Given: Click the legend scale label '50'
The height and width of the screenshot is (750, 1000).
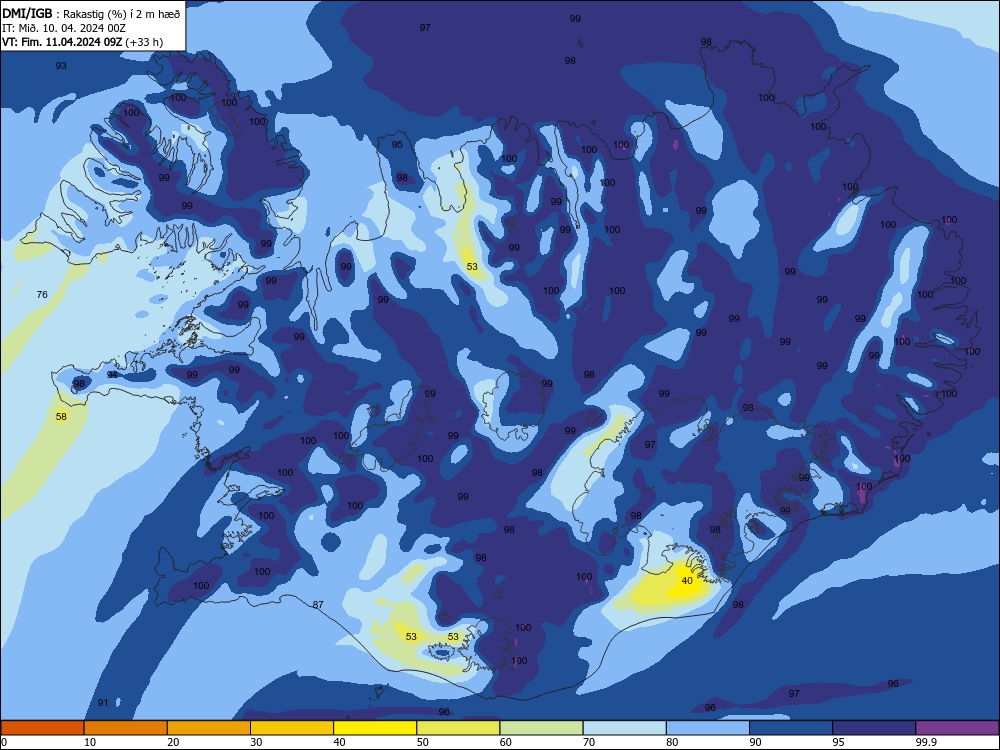Looking at the screenshot, I should (422, 742).
